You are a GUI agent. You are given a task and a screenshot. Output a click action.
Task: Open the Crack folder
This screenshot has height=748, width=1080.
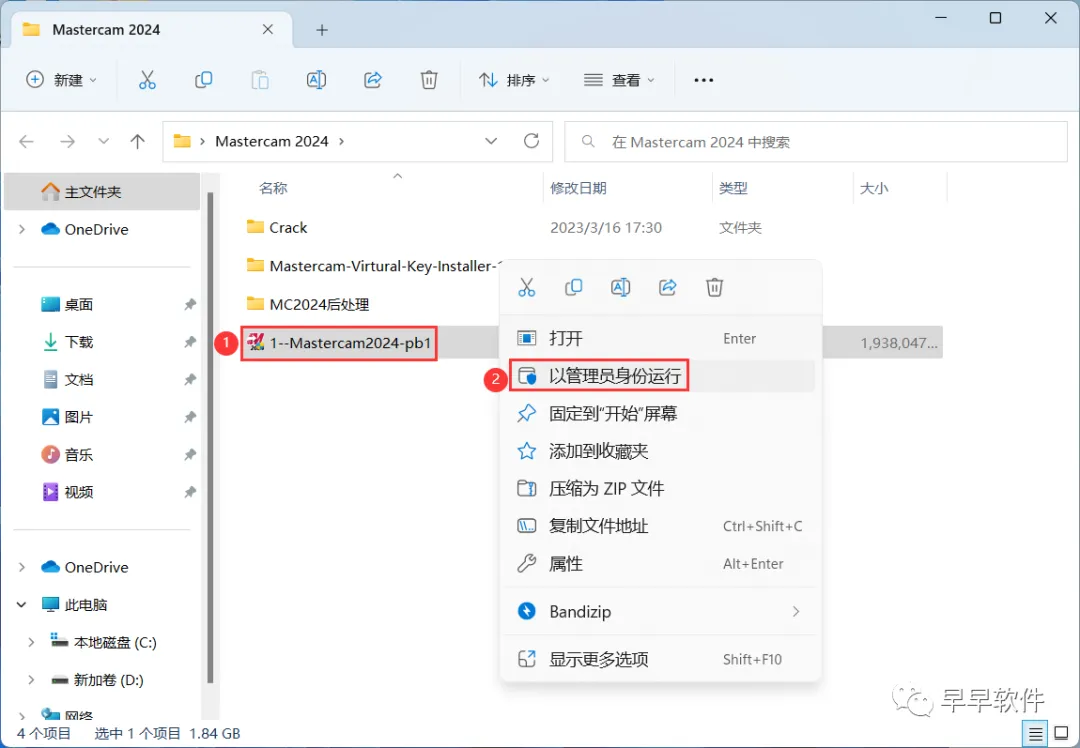pyautogui.click(x=288, y=227)
